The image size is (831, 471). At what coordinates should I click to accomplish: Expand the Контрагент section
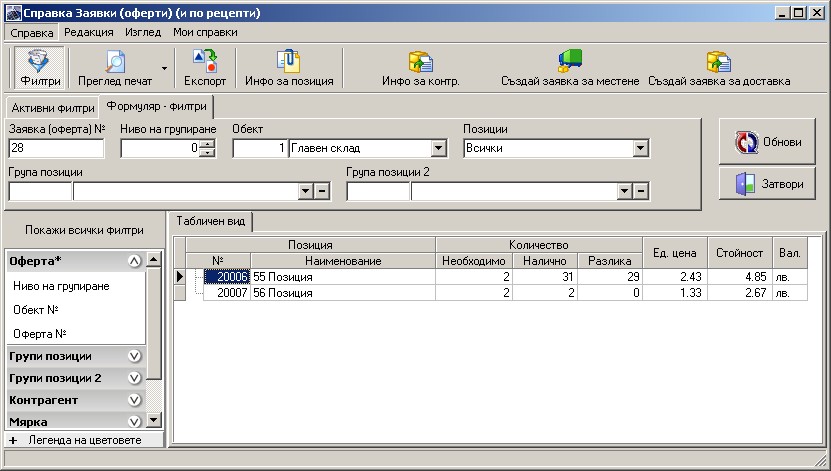135,400
